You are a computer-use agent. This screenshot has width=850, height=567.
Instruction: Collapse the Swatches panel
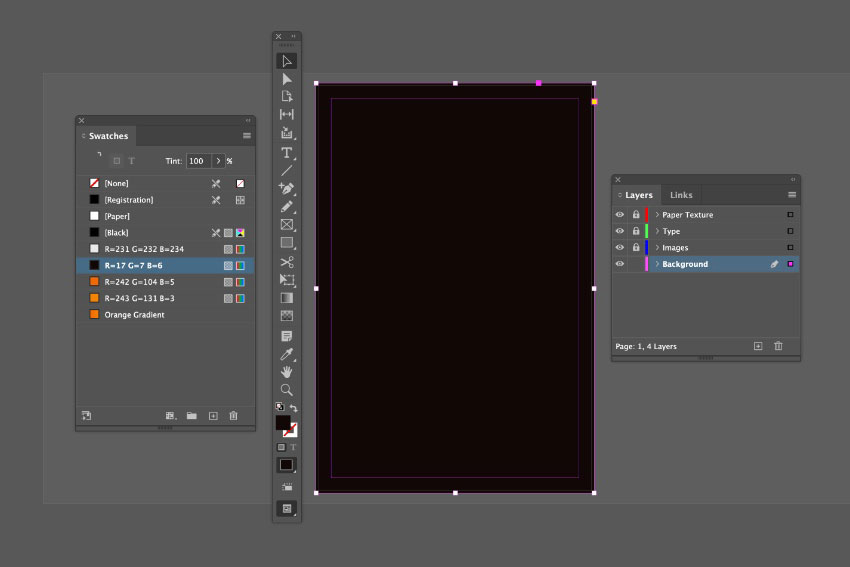tap(248, 120)
